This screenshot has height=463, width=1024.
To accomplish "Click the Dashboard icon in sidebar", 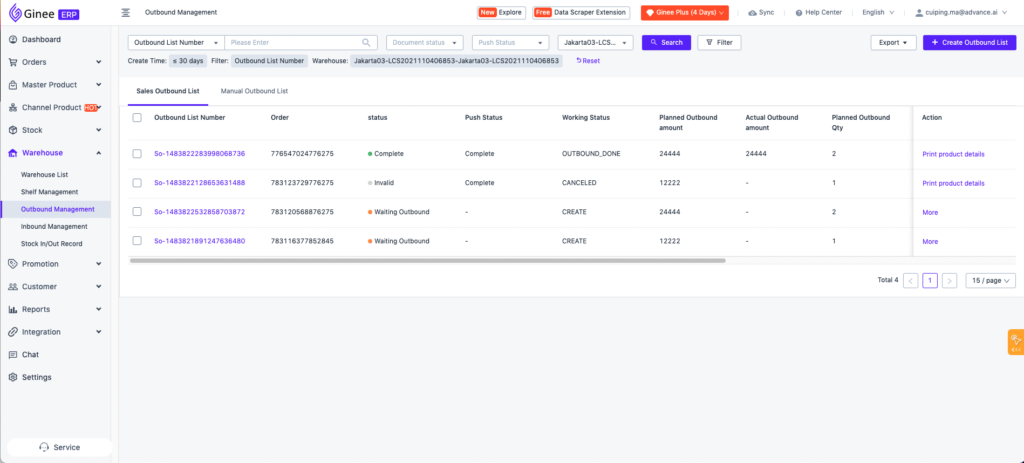I will pyautogui.click(x=12, y=39).
